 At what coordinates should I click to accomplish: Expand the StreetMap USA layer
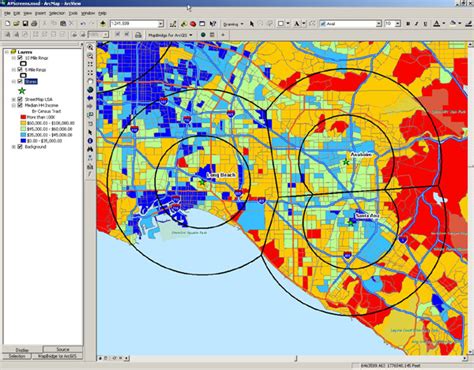pos(14,99)
